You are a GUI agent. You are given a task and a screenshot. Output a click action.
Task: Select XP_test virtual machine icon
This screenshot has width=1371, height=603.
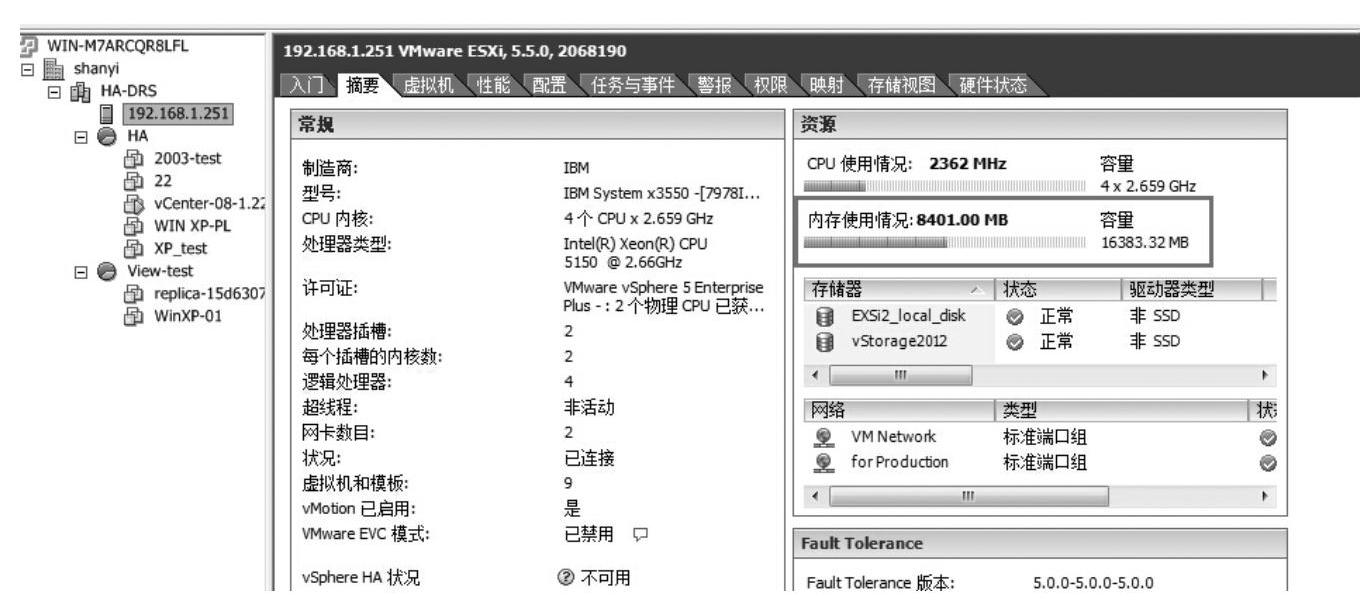coord(131,247)
